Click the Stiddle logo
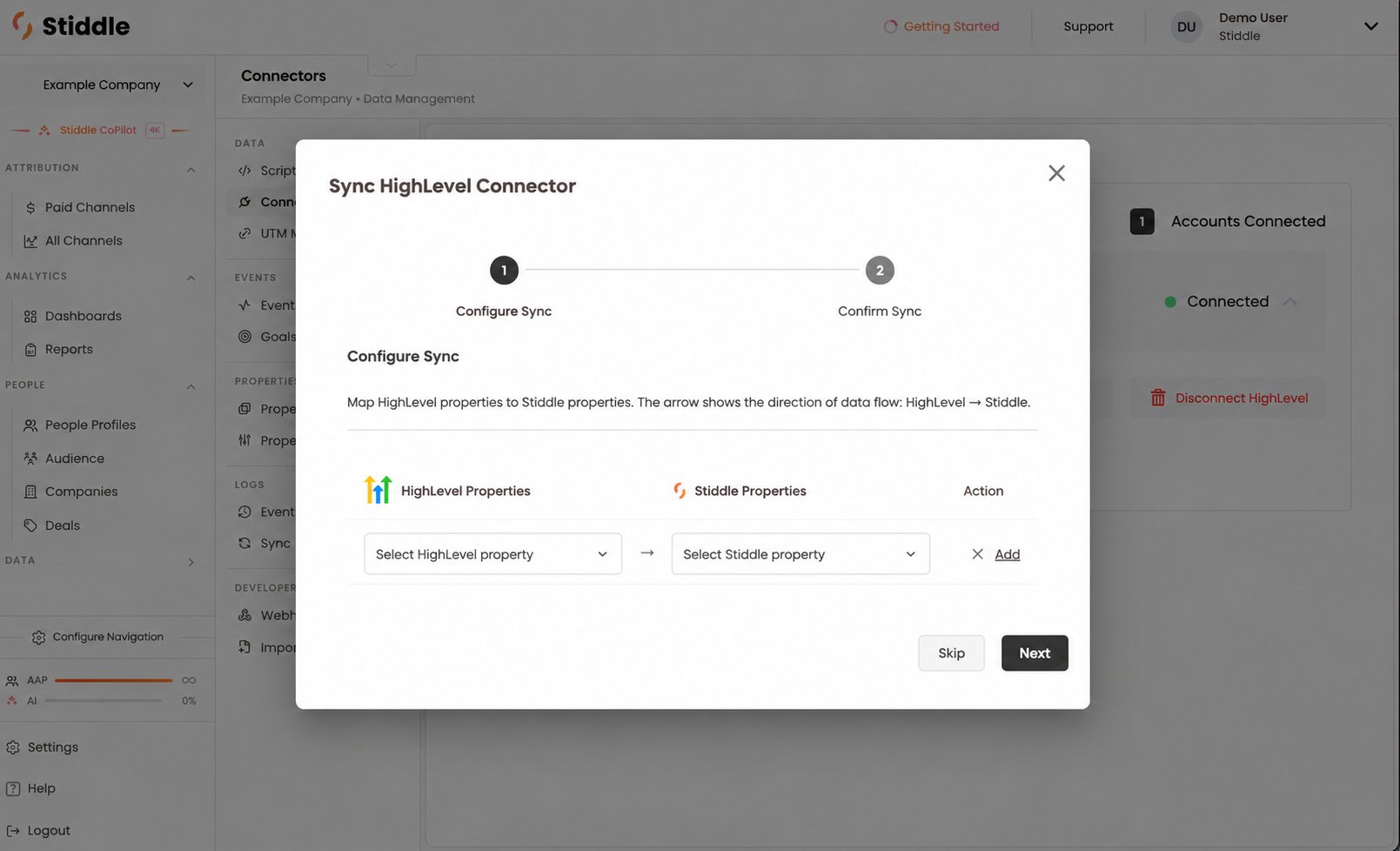 coord(71,26)
